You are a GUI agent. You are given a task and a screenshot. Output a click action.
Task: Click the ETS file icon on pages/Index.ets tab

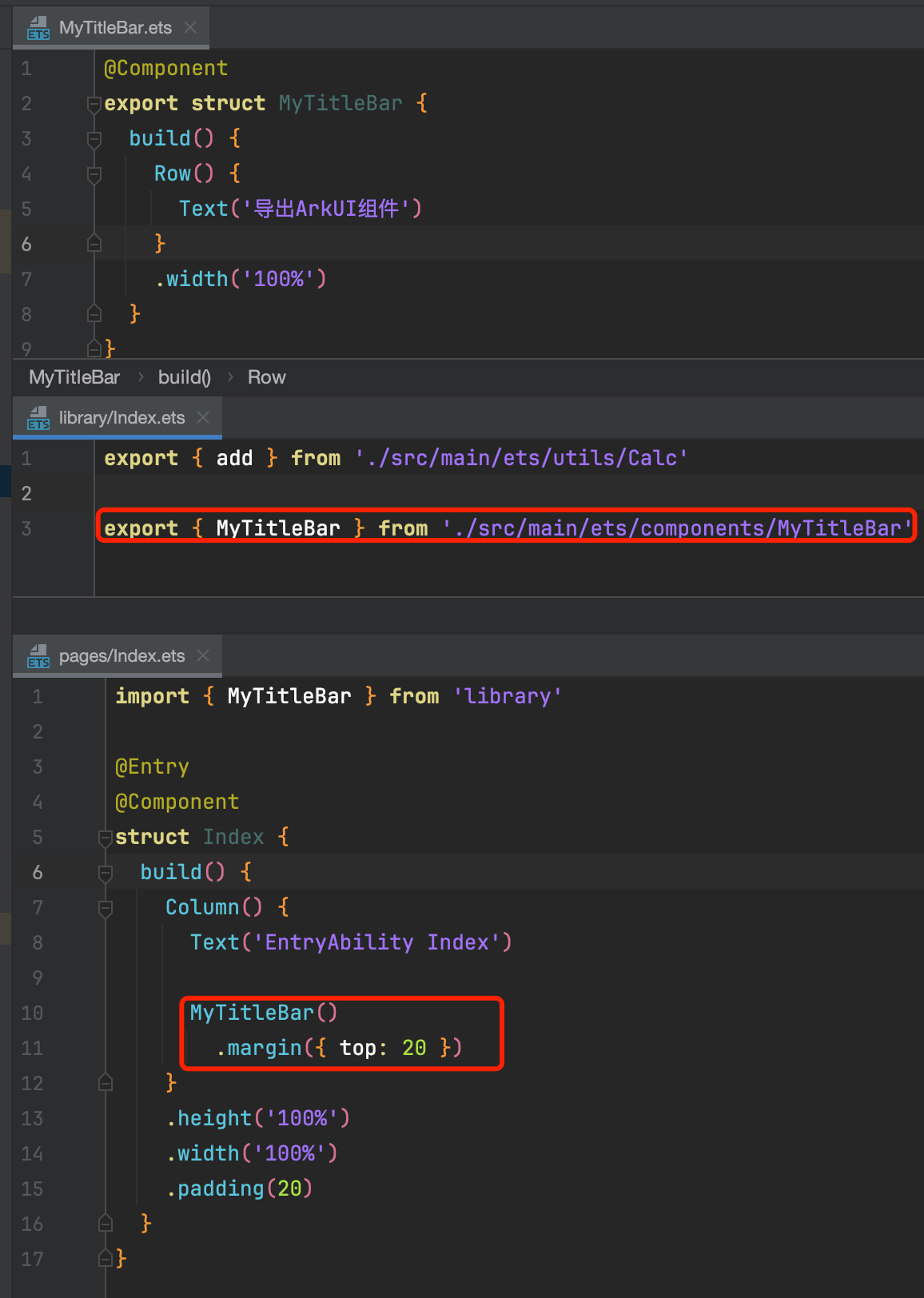pyautogui.click(x=38, y=656)
